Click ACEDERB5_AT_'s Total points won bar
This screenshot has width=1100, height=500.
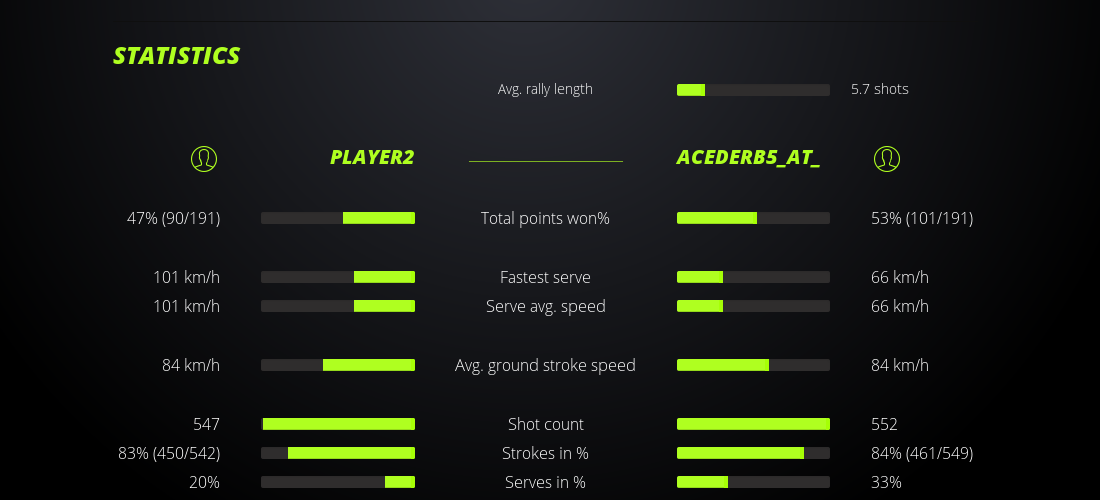[x=753, y=218]
